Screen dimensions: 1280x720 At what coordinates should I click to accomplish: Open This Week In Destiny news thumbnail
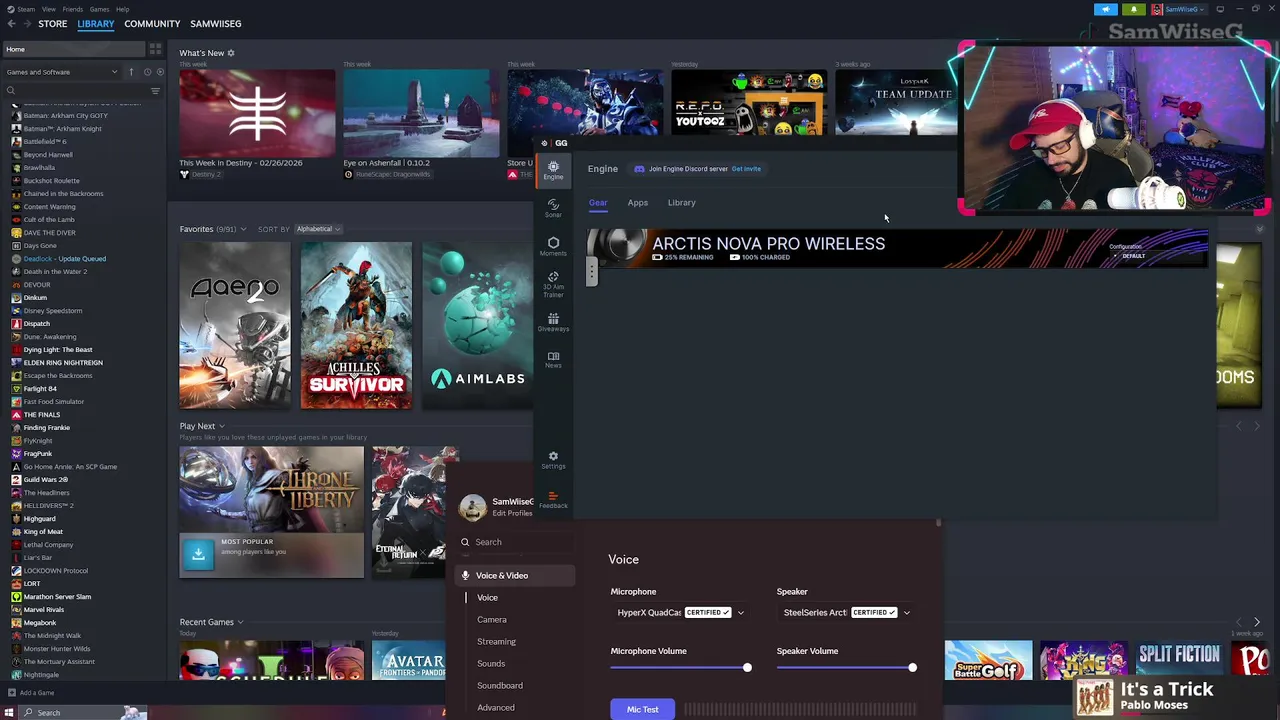(x=257, y=112)
